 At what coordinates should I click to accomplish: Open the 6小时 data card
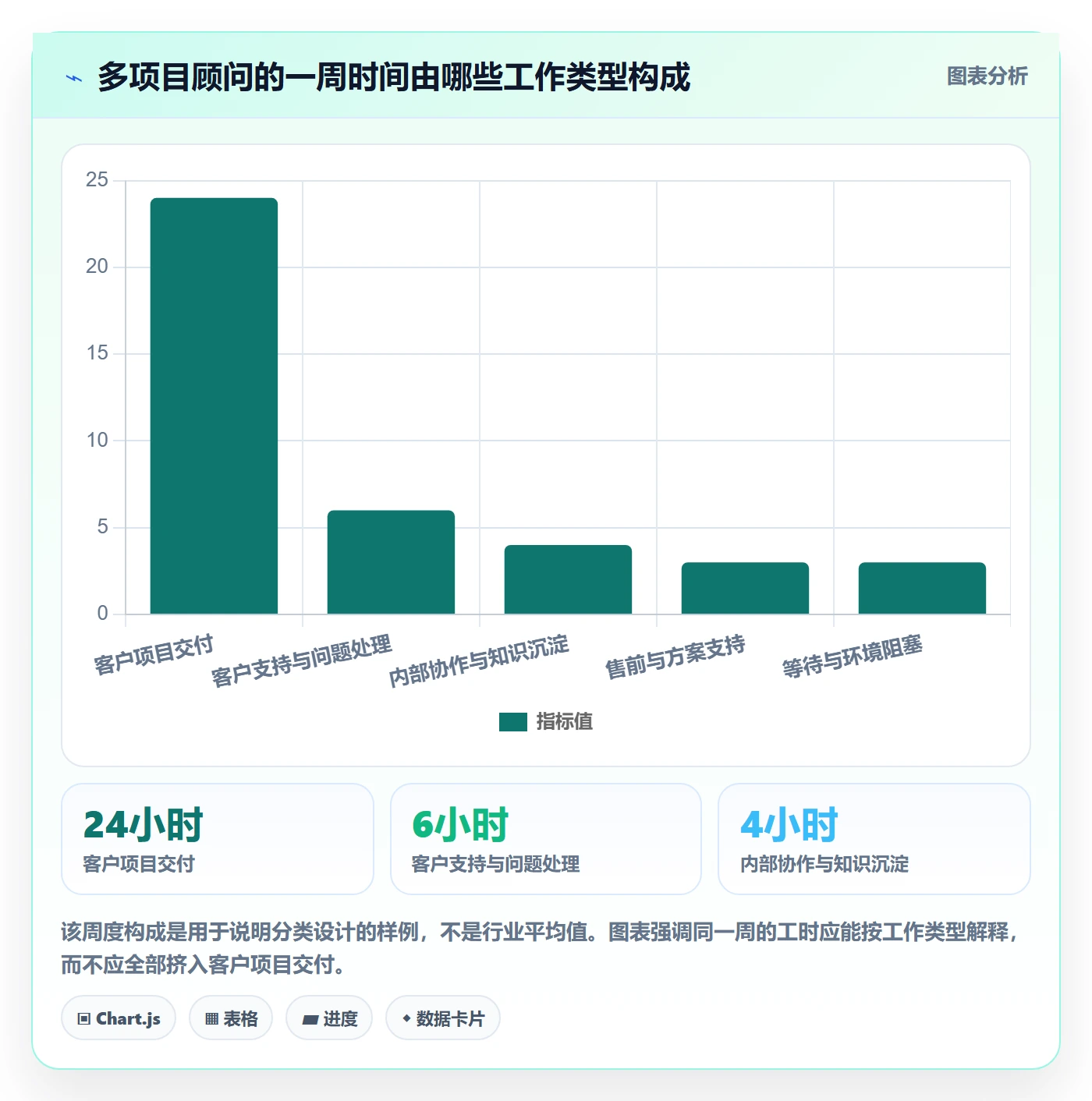coord(546,839)
